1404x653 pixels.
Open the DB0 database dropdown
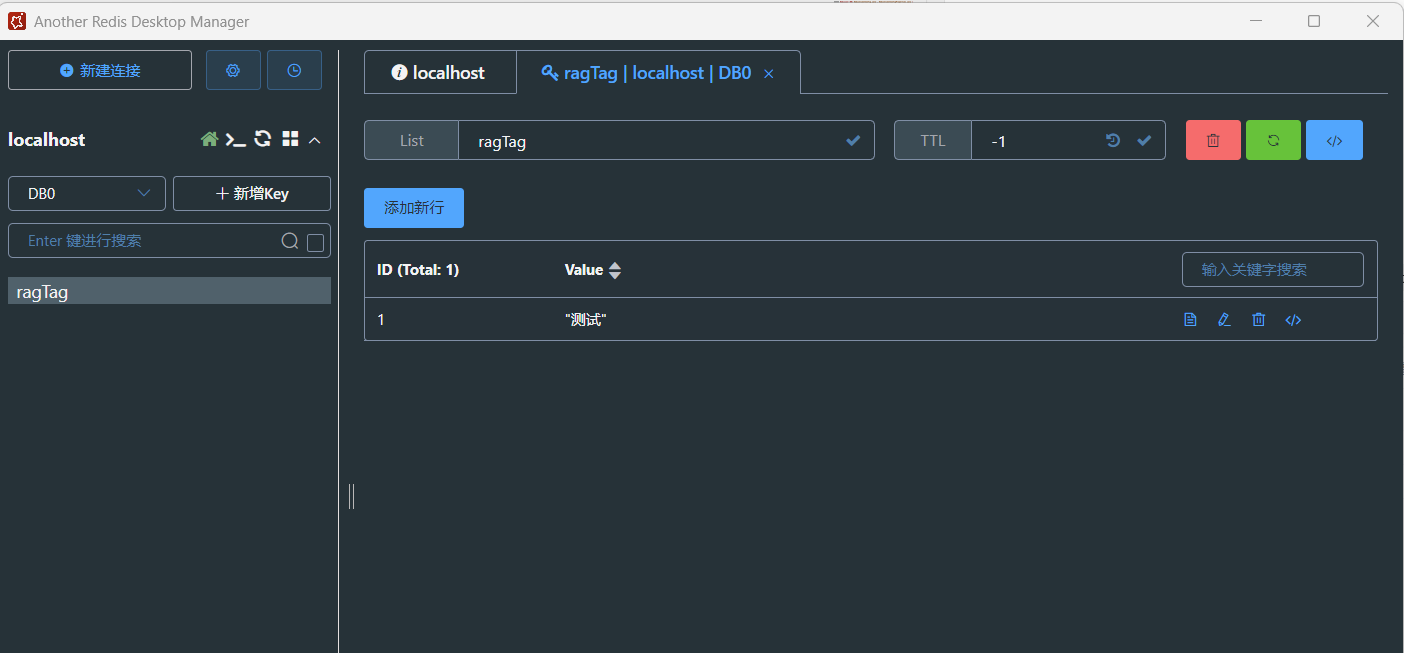(87, 194)
